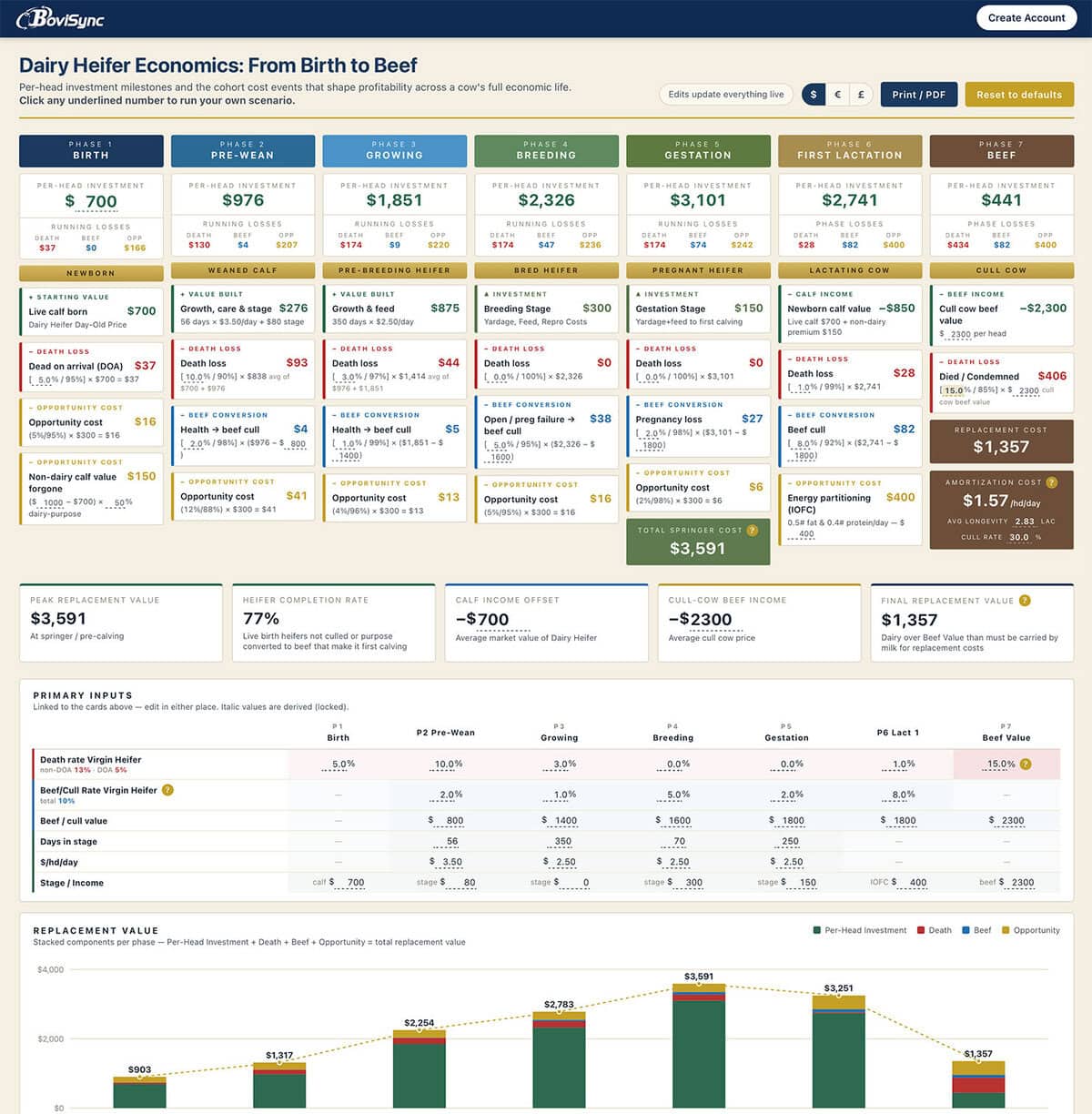This screenshot has width=1092, height=1114.
Task: Select the dollar currency option
Action: click(x=814, y=94)
